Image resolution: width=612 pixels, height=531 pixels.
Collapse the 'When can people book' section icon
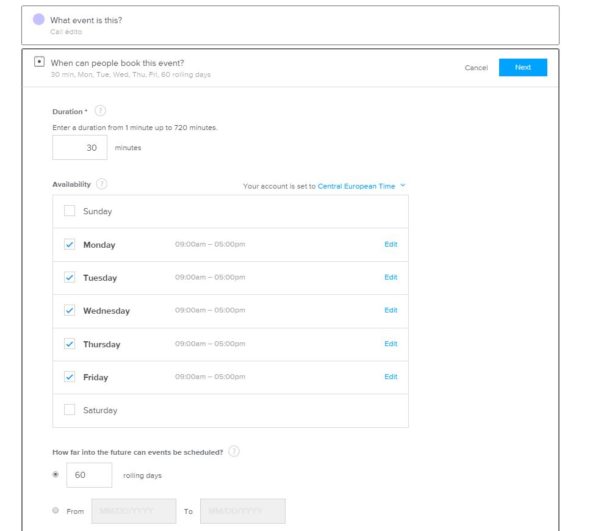click(x=39, y=62)
